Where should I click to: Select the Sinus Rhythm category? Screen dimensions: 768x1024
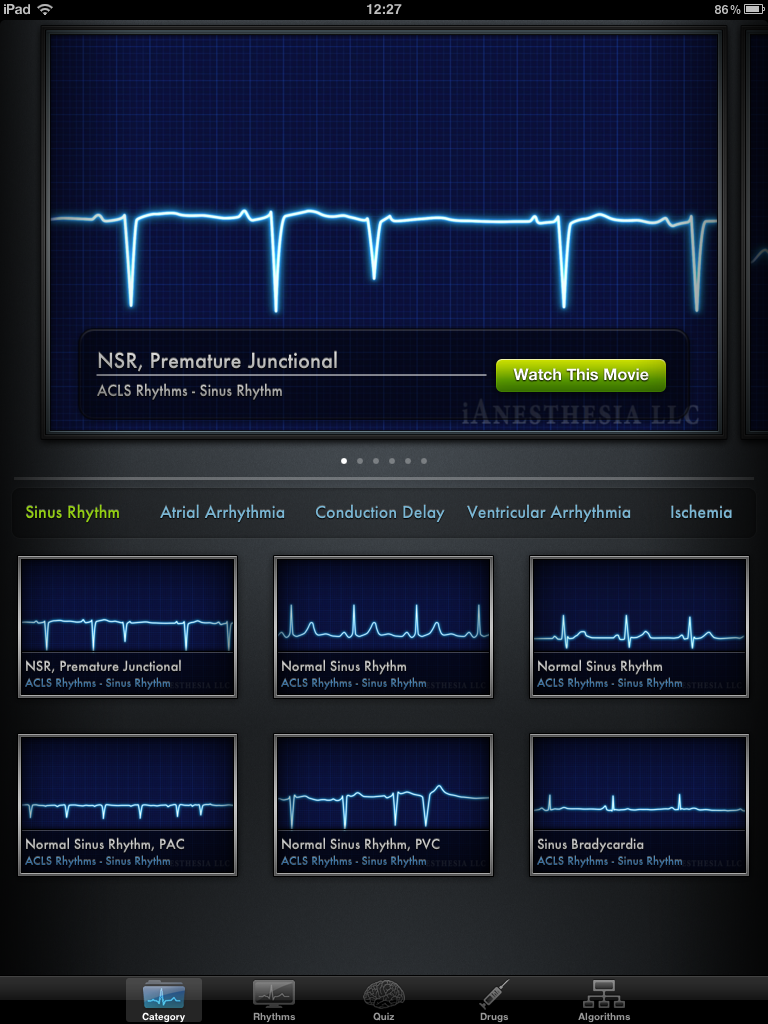pyautogui.click(x=72, y=512)
